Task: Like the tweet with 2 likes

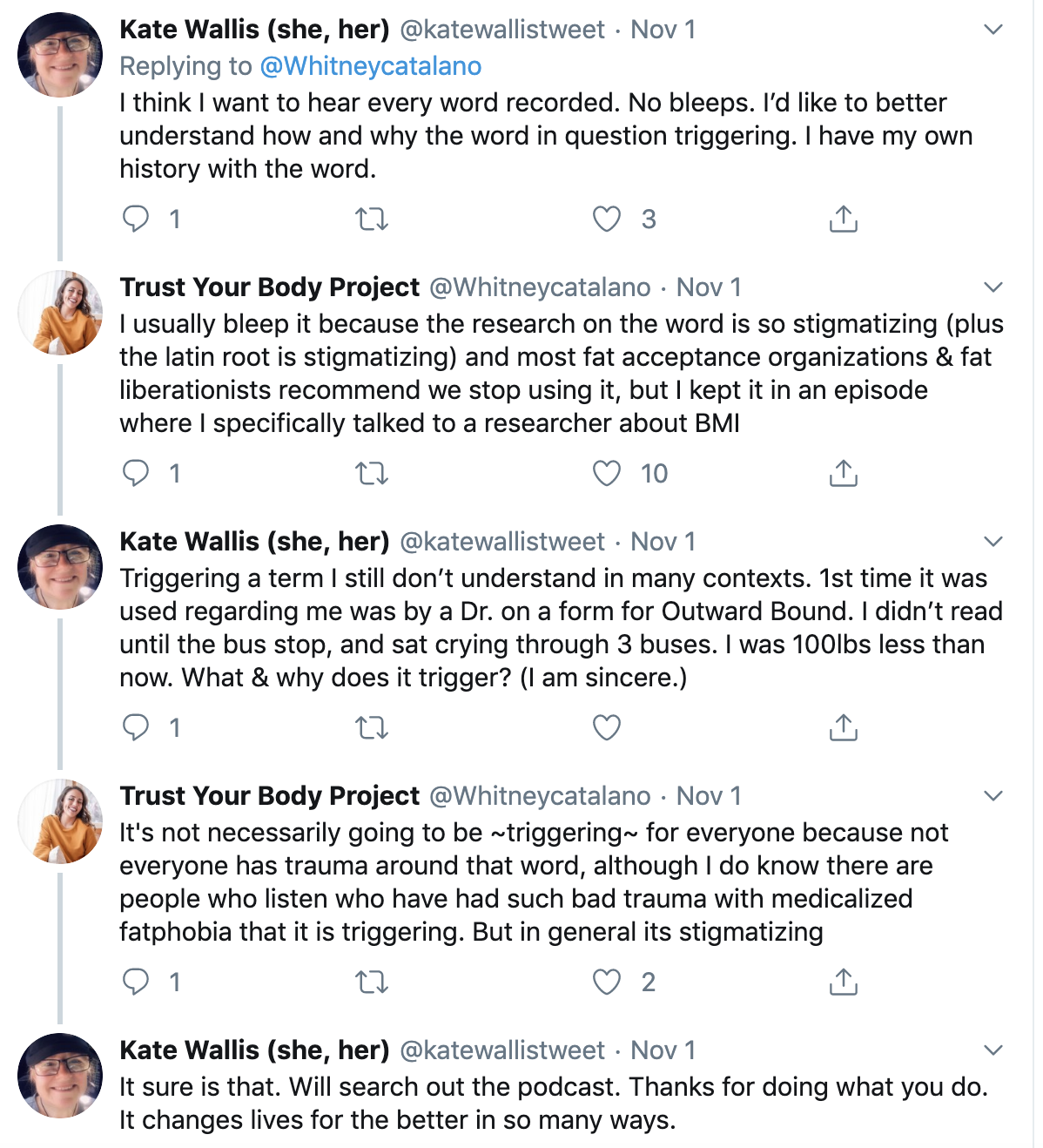Action: coord(607,982)
